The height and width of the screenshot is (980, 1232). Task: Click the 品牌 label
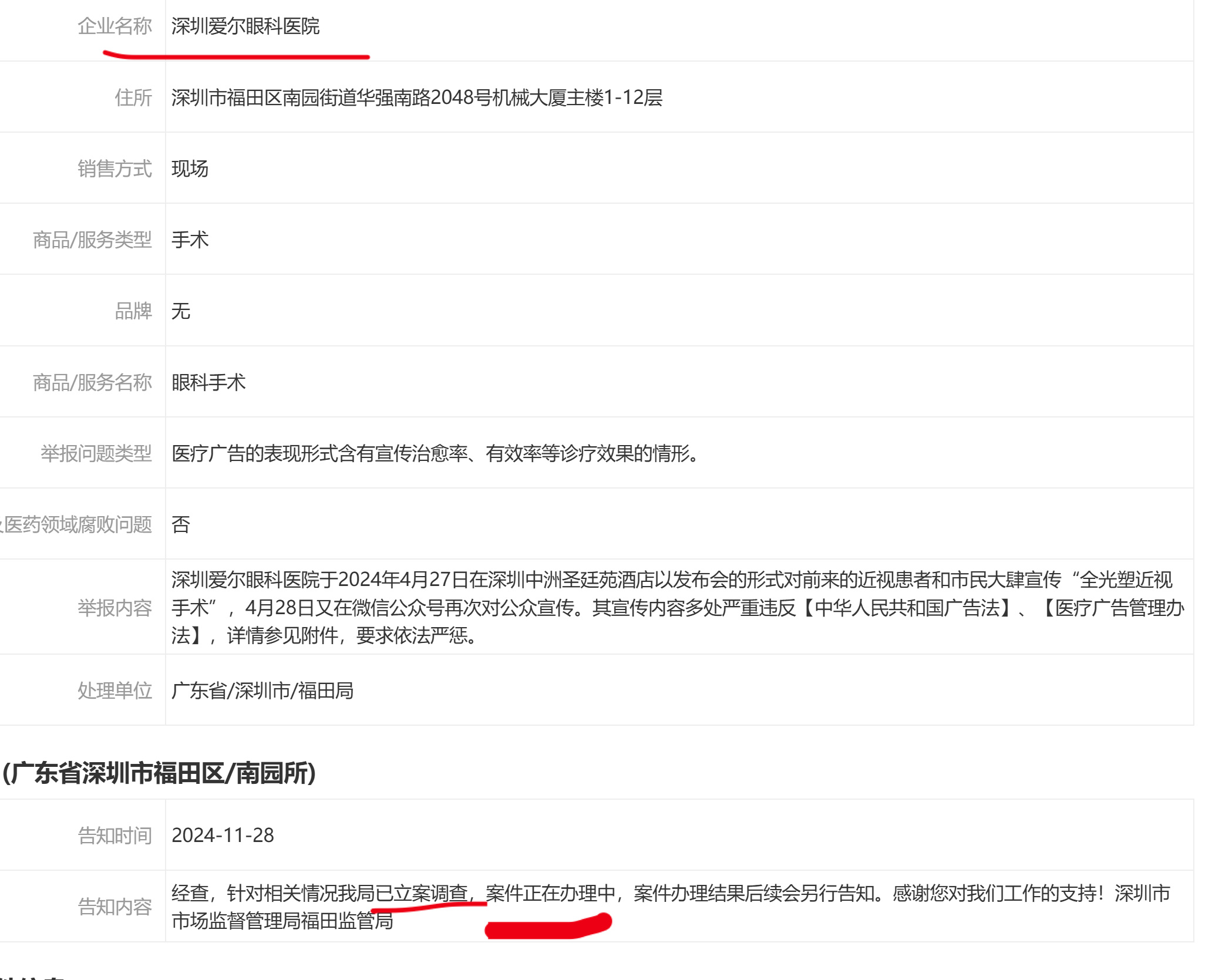[x=133, y=311]
